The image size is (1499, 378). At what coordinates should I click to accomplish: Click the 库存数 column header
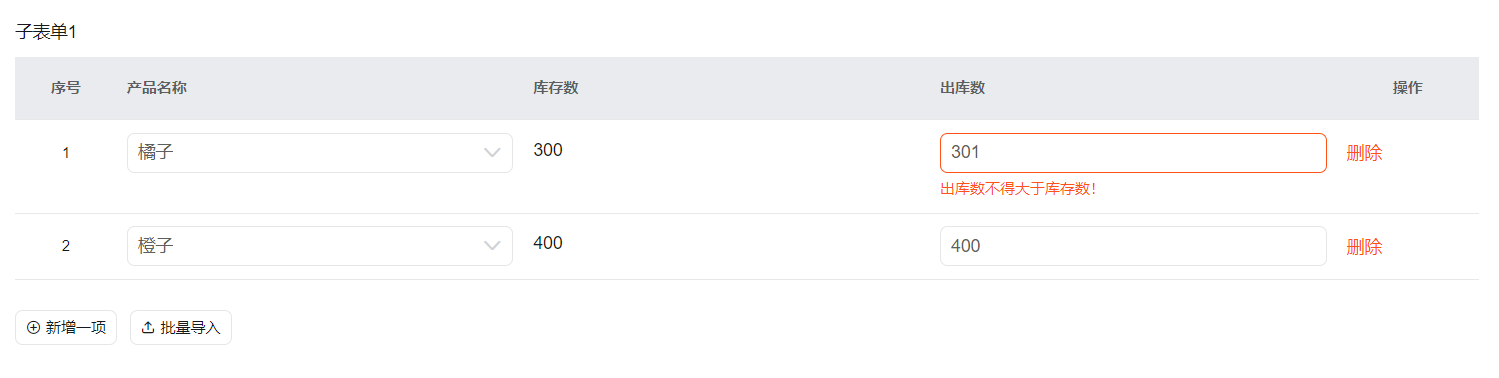point(556,88)
